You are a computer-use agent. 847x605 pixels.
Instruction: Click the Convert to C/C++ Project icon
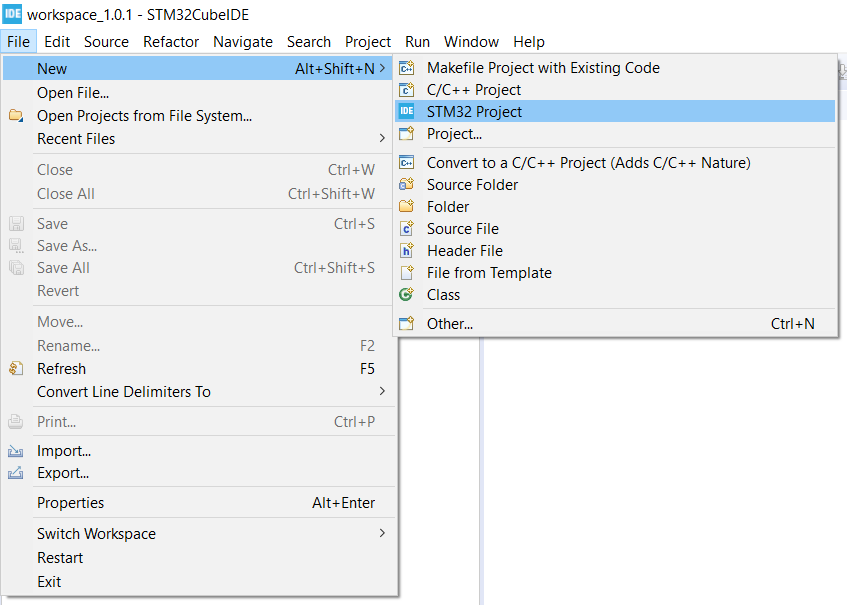click(406, 163)
